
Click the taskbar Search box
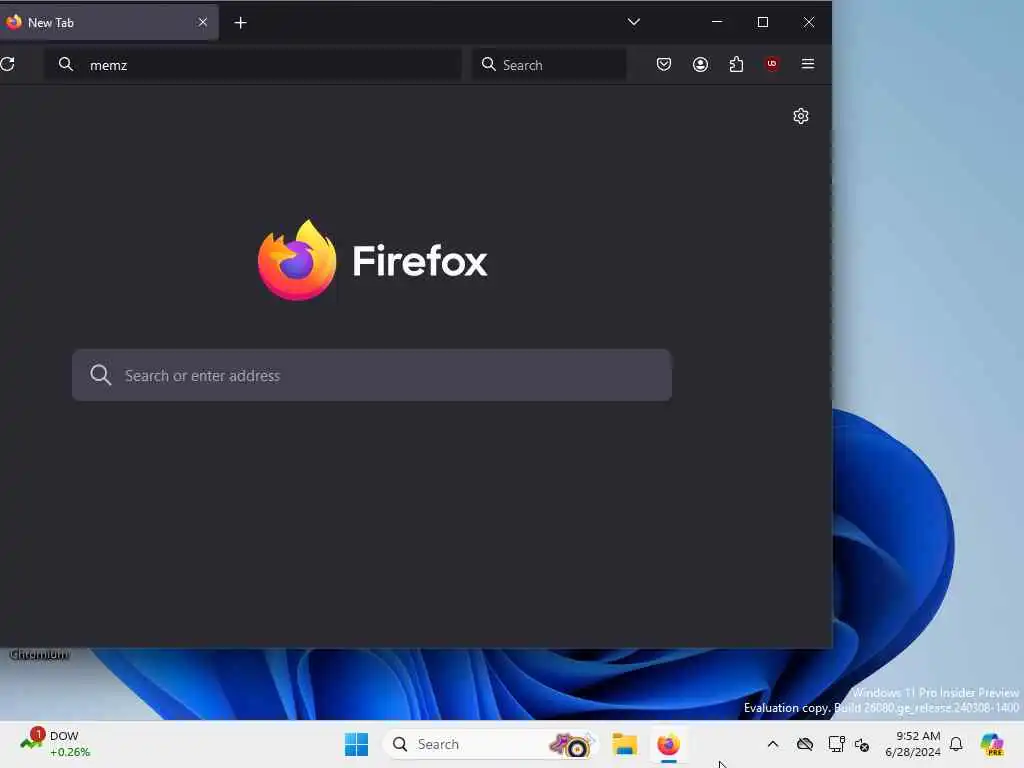coord(490,744)
